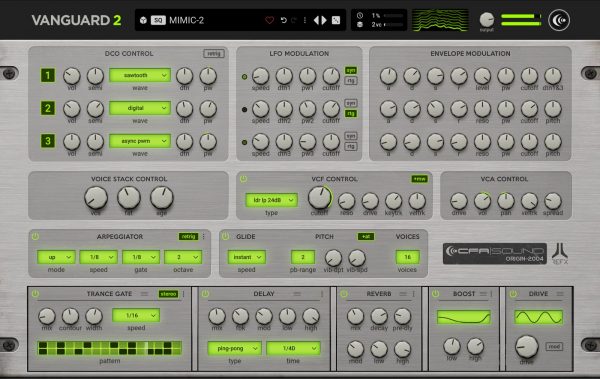
Task: Click the large drive knob in Drive effect
Action: click(527, 347)
